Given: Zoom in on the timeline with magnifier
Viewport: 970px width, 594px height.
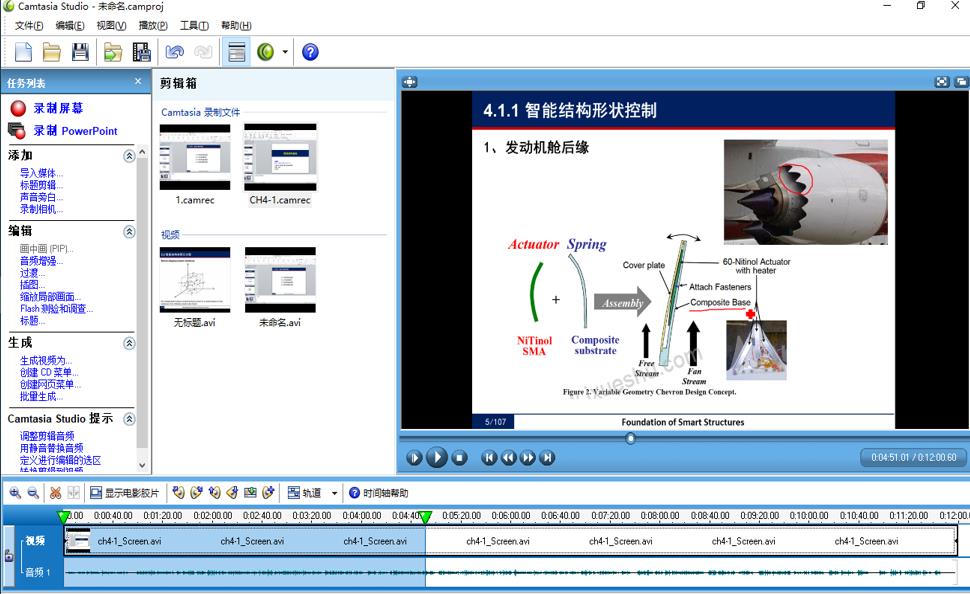Looking at the screenshot, I should [15, 493].
